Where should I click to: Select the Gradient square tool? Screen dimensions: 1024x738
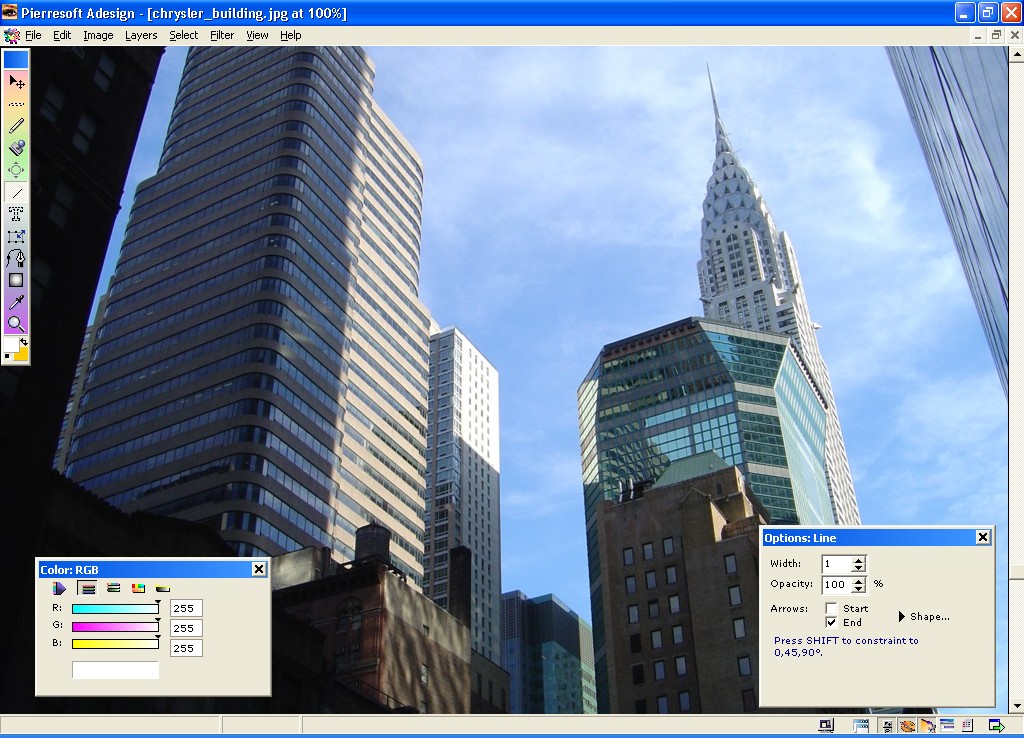pos(16,280)
